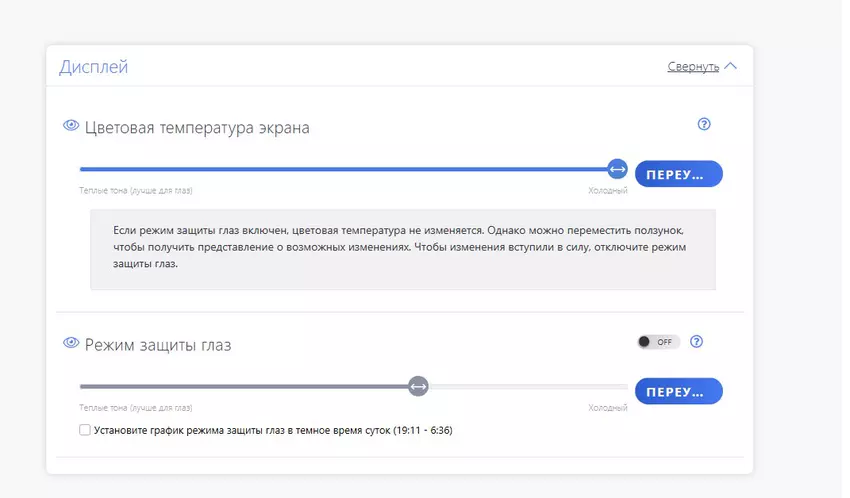Click the Теплые тона label under the eye protection slider
Image resolution: width=850 pixels, height=498 pixels.
click(x=135, y=408)
